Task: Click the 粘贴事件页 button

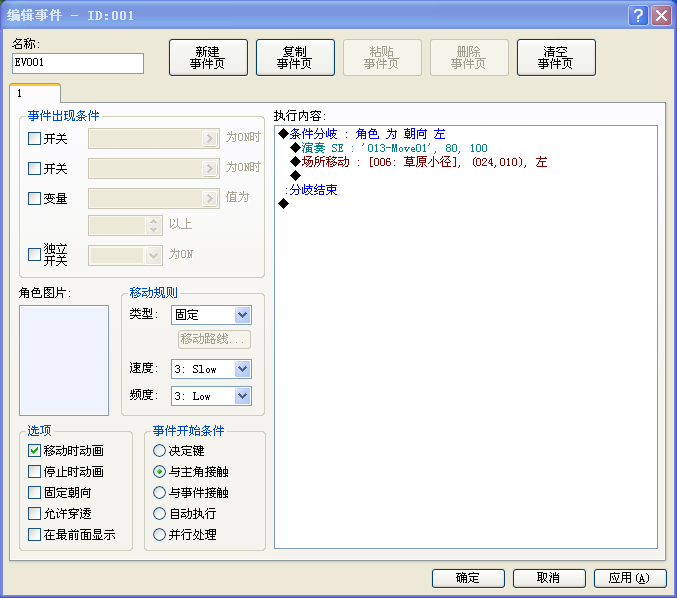Action: pos(382,58)
